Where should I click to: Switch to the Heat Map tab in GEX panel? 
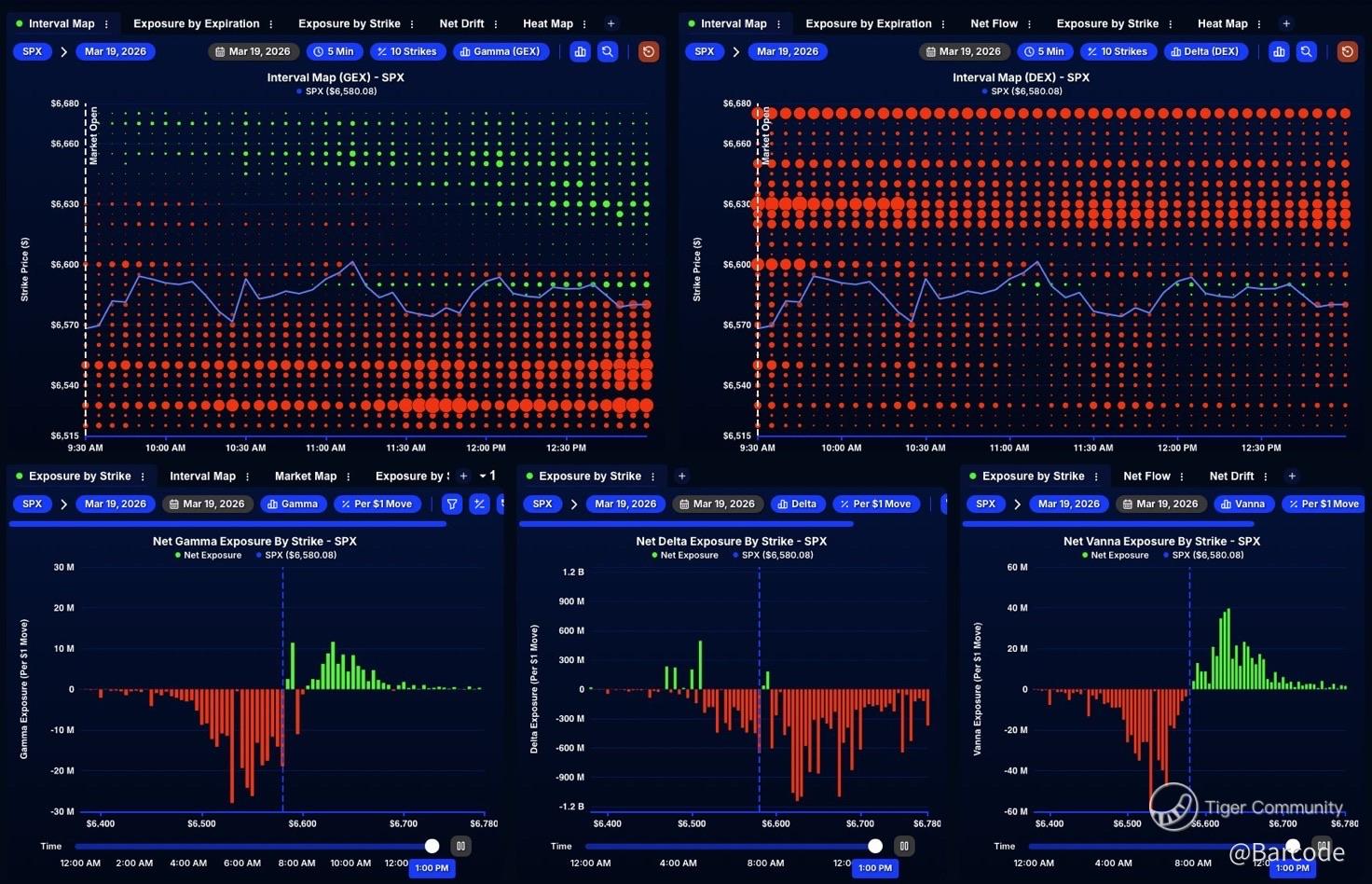[548, 23]
